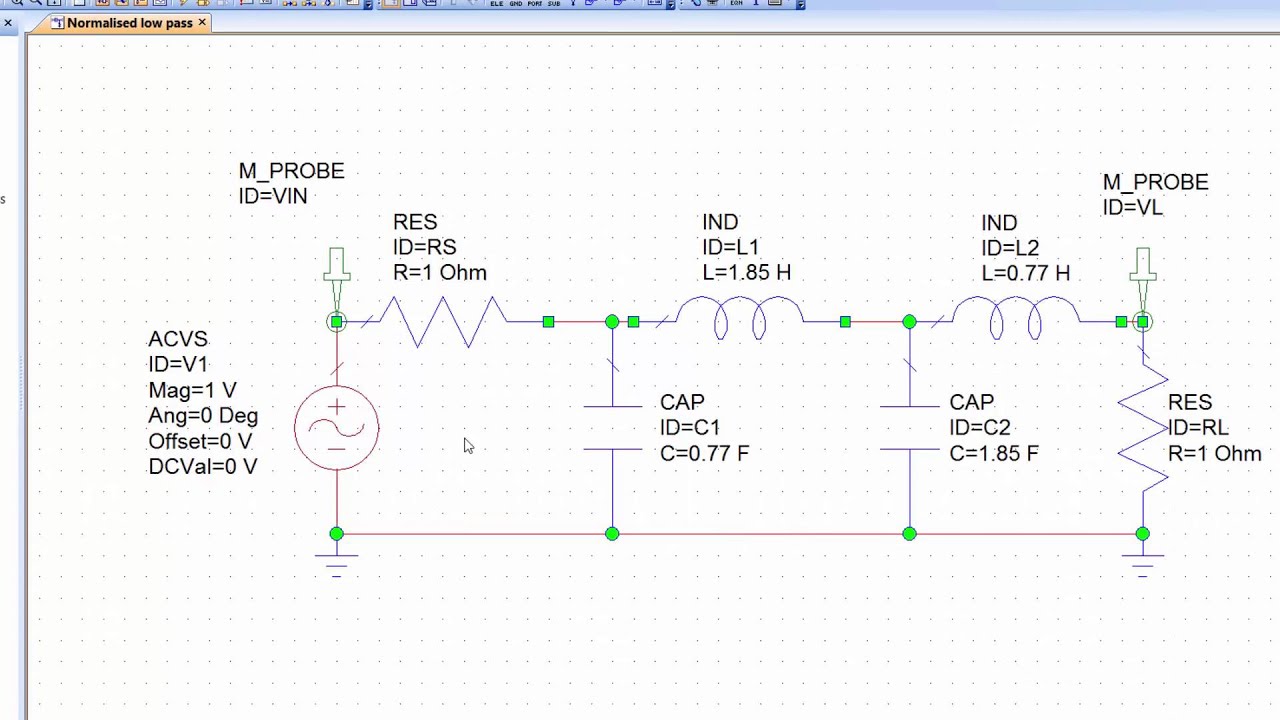The width and height of the screenshot is (1280, 720).
Task: Click the 'R=1 Ohm' value of RS
Action: (x=440, y=273)
